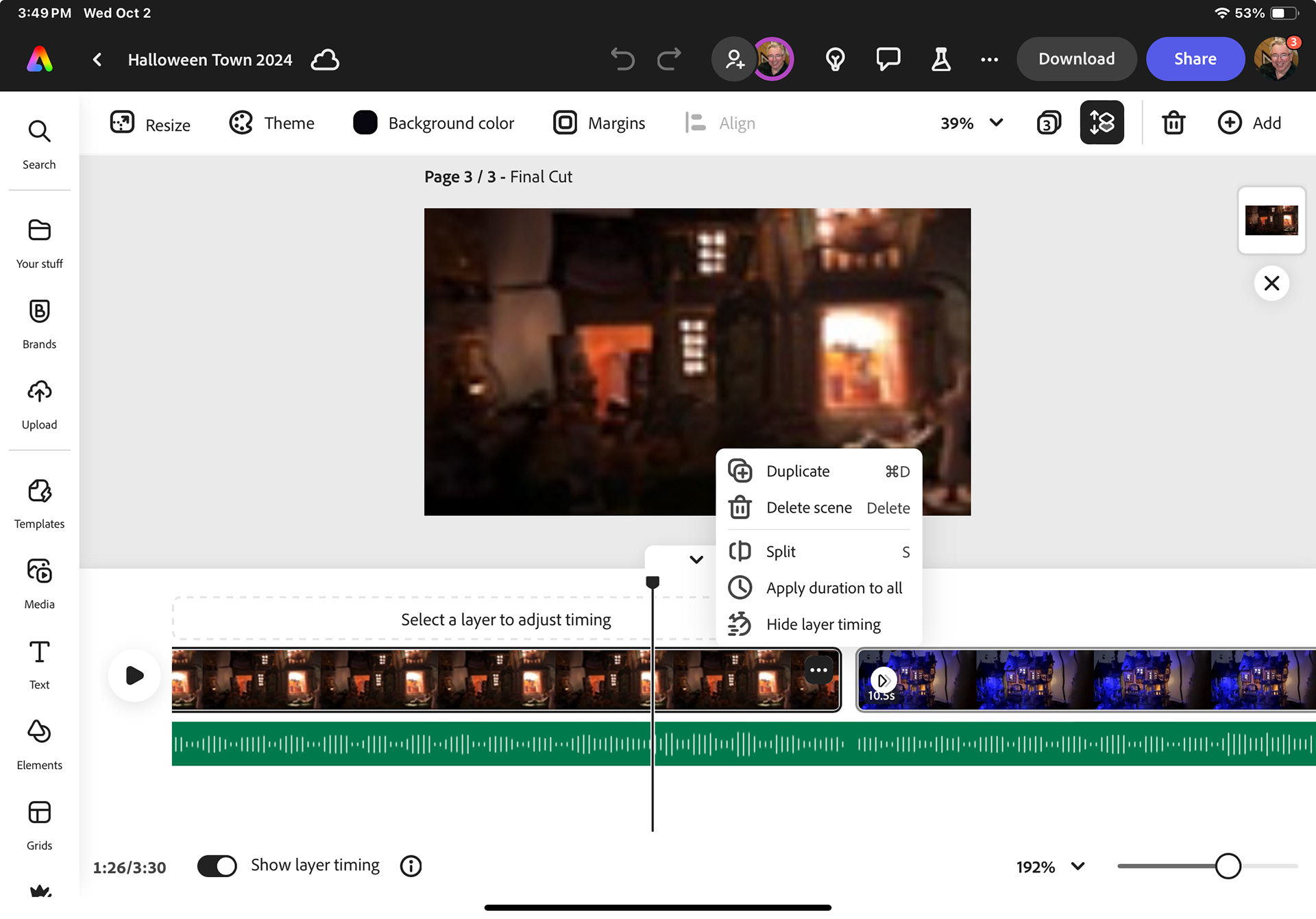Viewport: 1316px width, 919px height.
Task: Click the Page 3 / 3 - Final Cut title
Action: (498, 177)
